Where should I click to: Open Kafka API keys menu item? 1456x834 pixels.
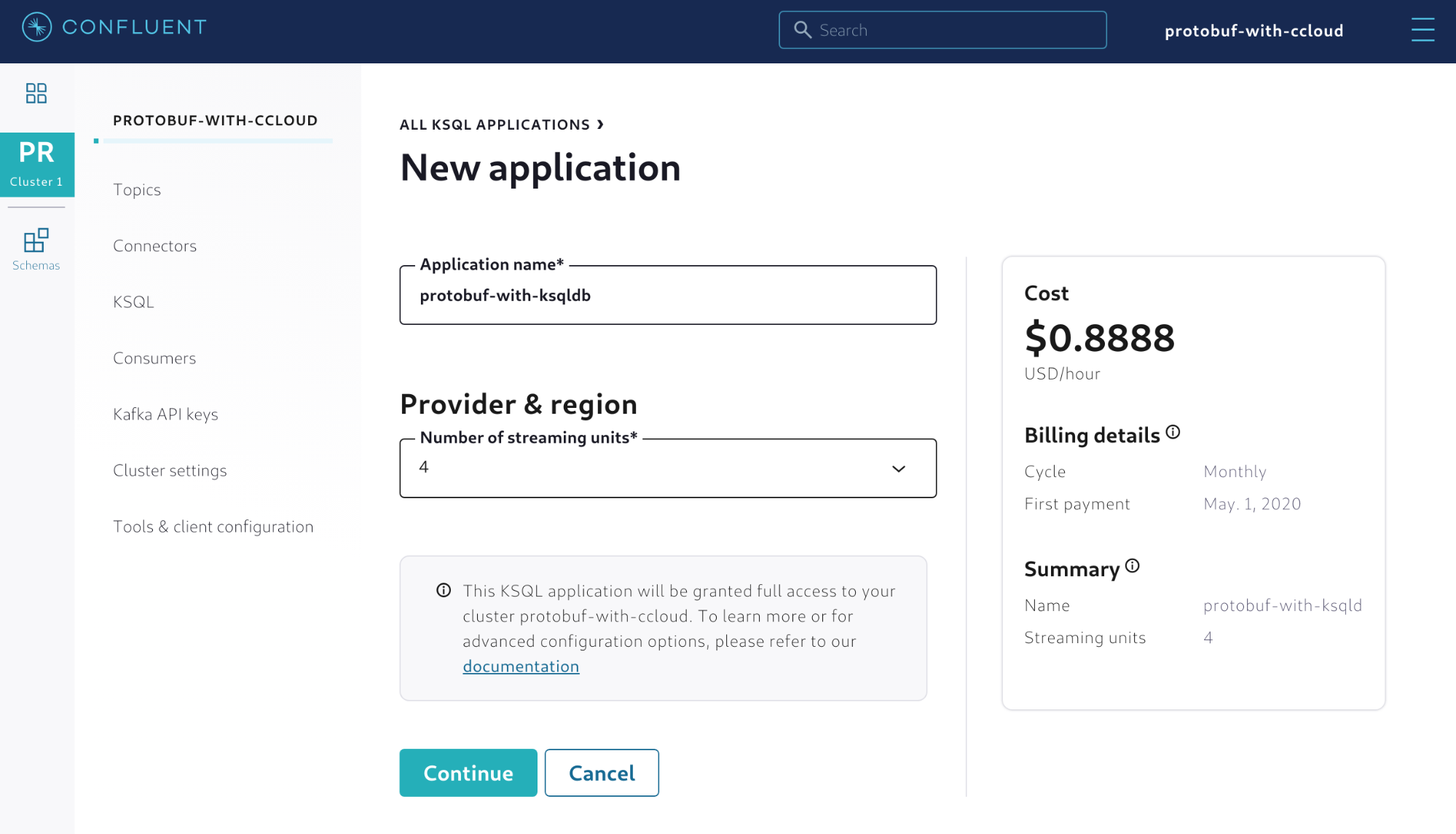click(x=166, y=414)
